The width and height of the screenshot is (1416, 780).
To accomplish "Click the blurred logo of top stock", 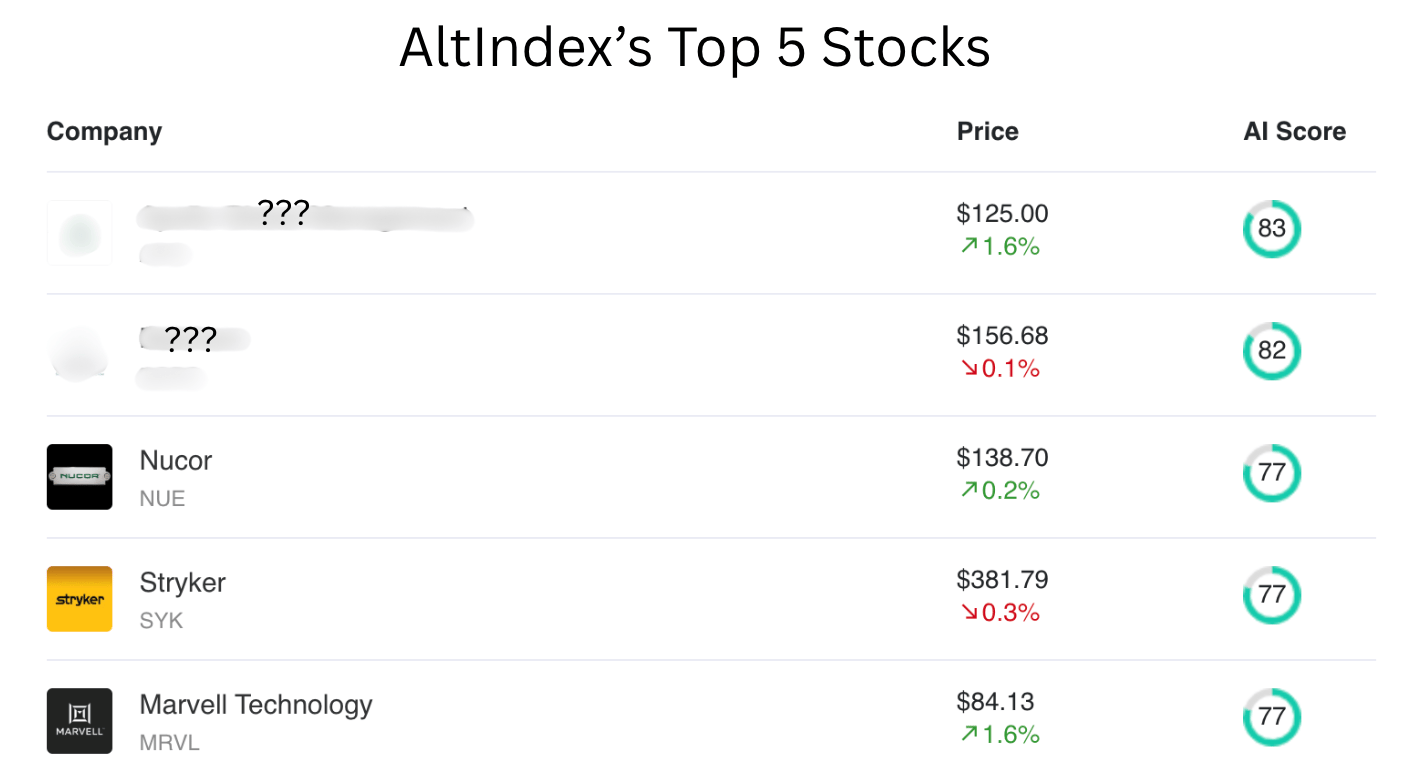I will click(79, 233).
